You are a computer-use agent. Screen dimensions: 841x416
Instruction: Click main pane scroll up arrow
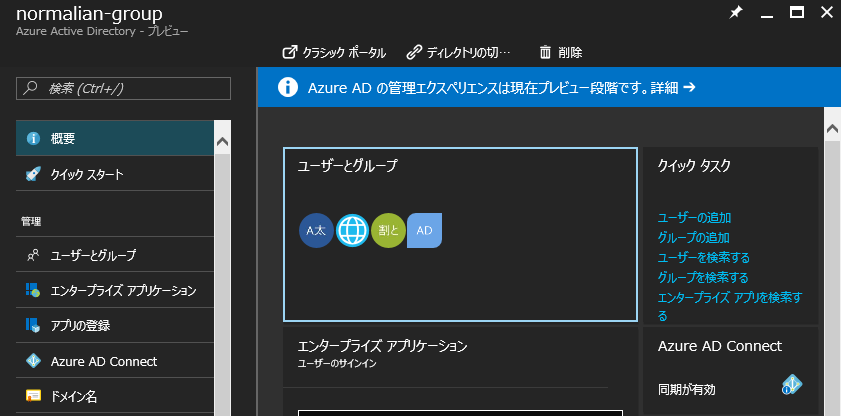(x=832, y=129)
